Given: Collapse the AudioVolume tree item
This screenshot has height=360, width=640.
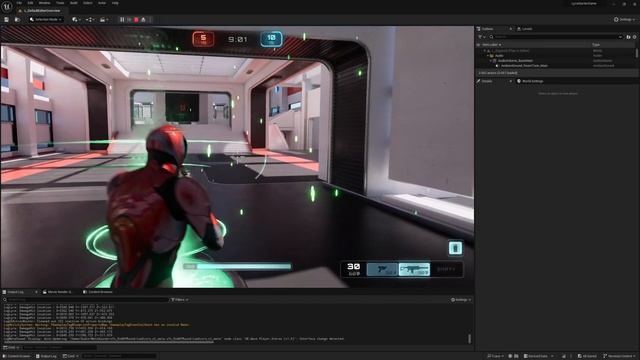Looking at the screenshot, I should click(x=491, y=60).
